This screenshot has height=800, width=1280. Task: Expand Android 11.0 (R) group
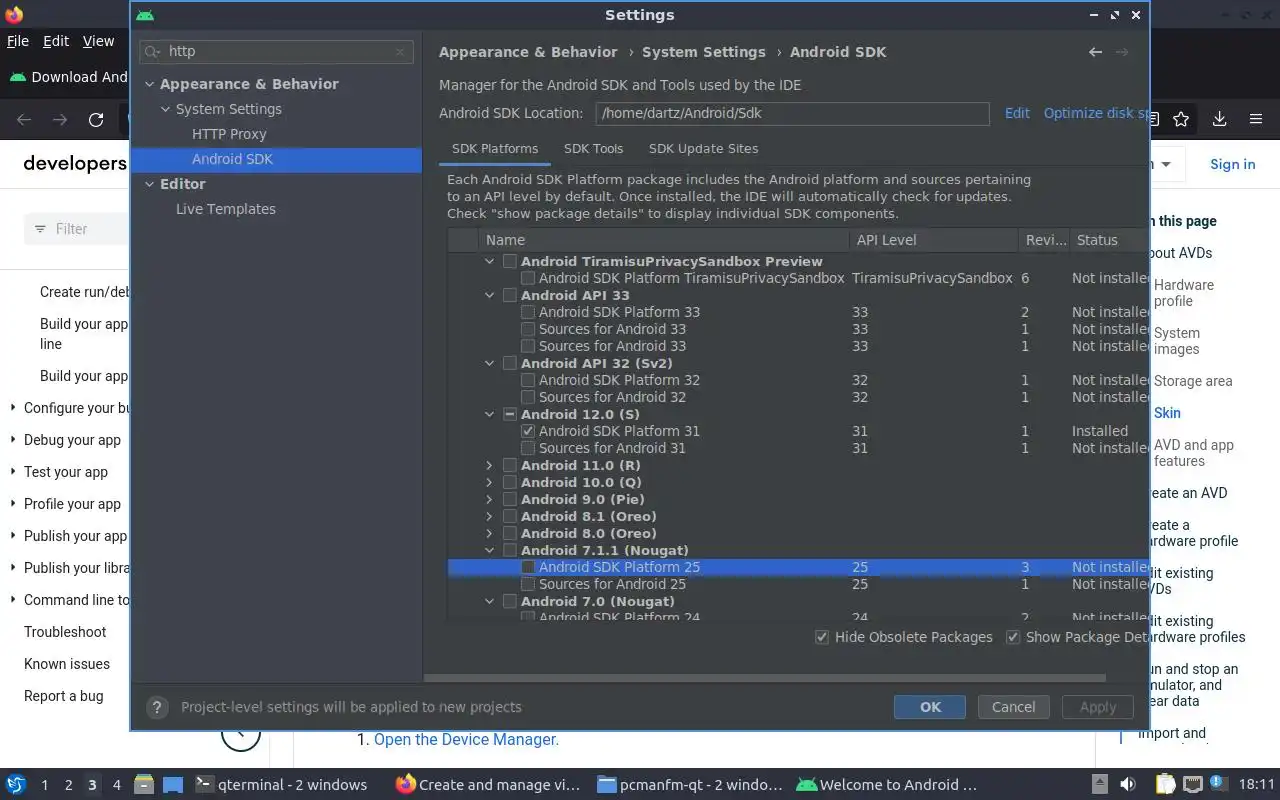coord(489,465)
